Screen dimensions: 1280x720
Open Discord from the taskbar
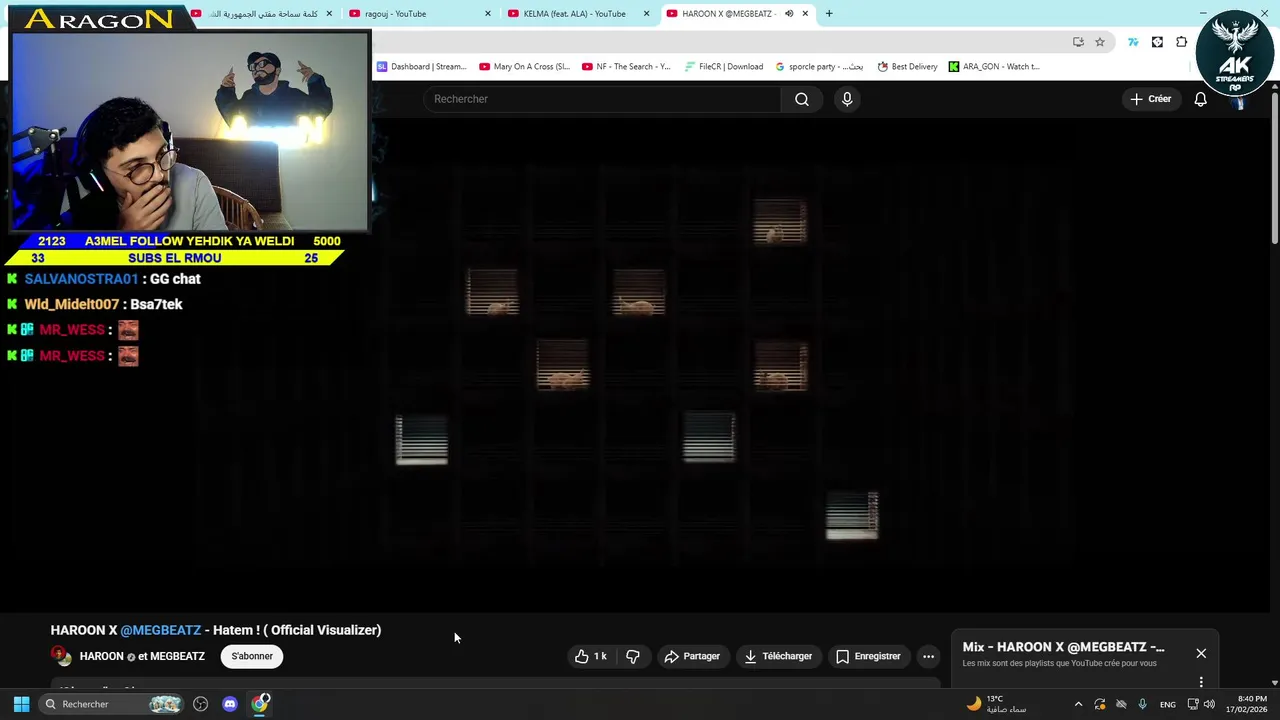230,704
